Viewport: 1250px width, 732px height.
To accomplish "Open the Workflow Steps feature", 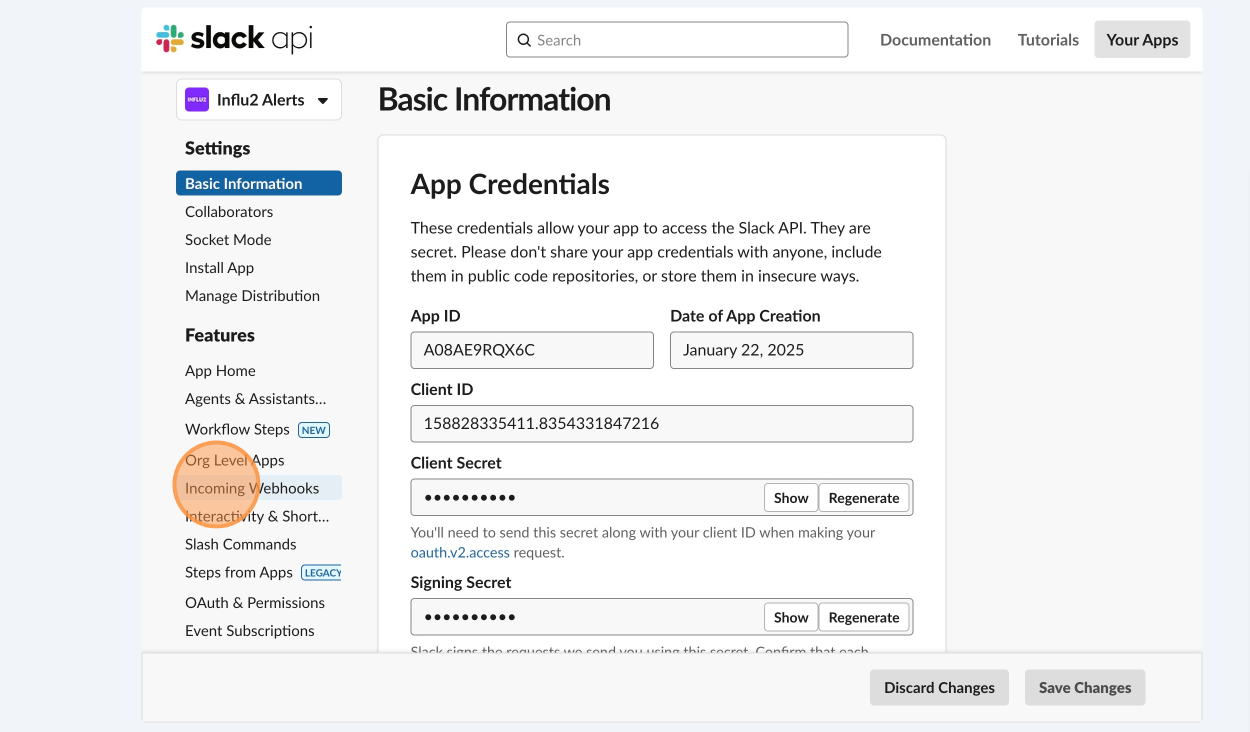I will (x=237, y=429).
